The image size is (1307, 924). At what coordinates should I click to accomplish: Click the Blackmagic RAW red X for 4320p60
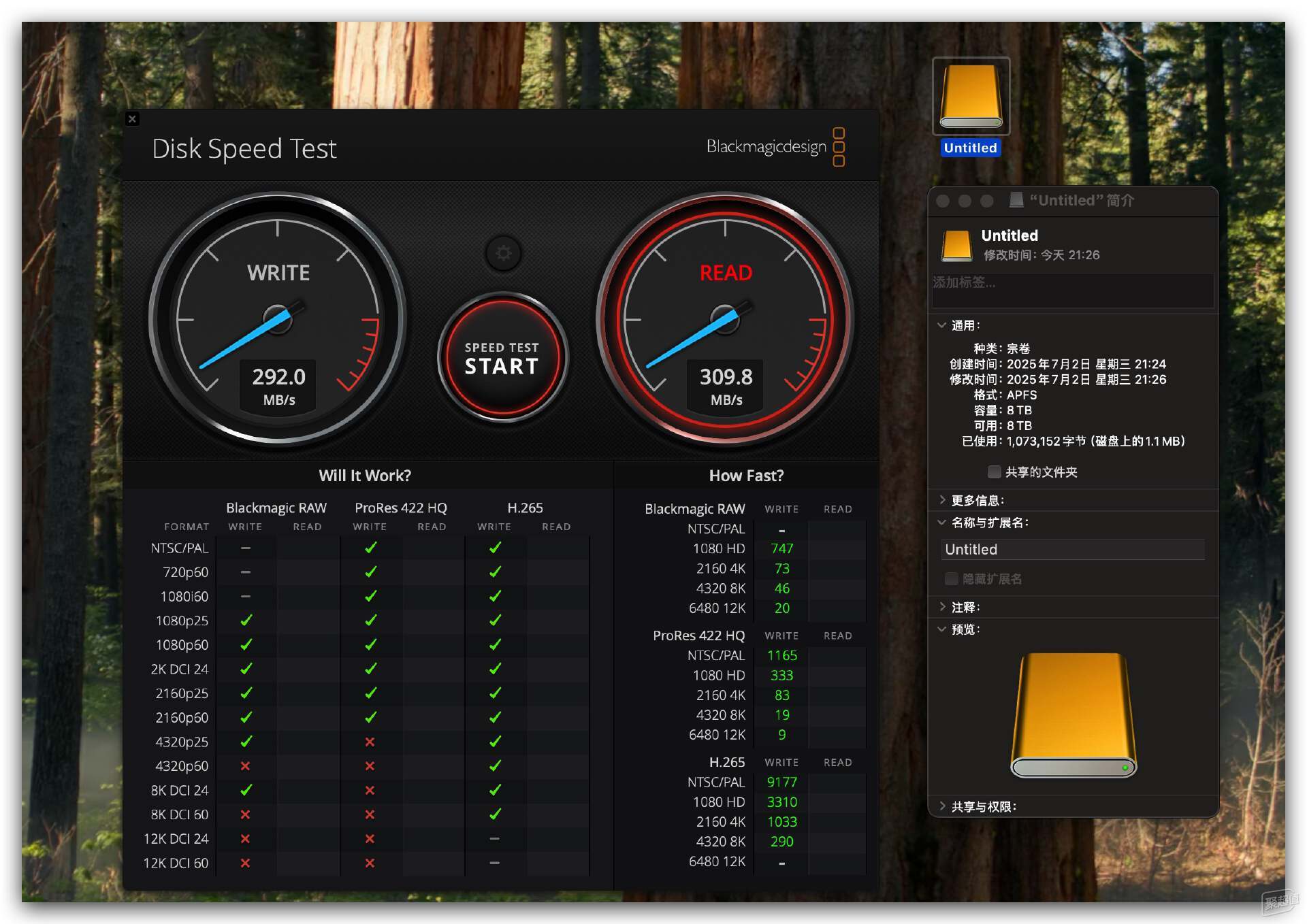click(x=245, y=766)
